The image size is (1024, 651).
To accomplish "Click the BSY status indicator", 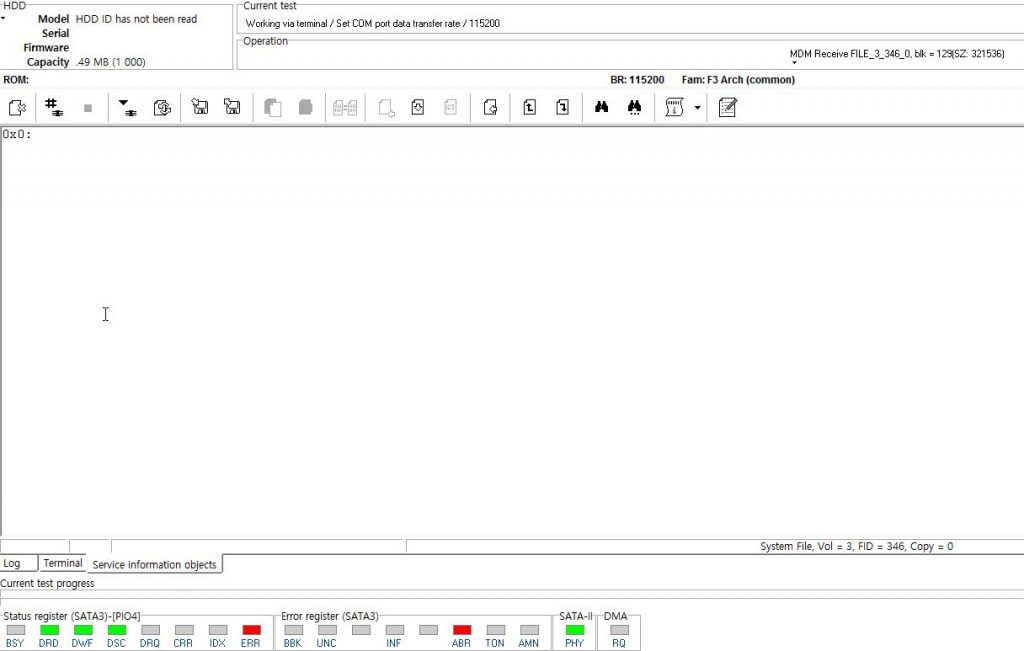I will 15,630.
